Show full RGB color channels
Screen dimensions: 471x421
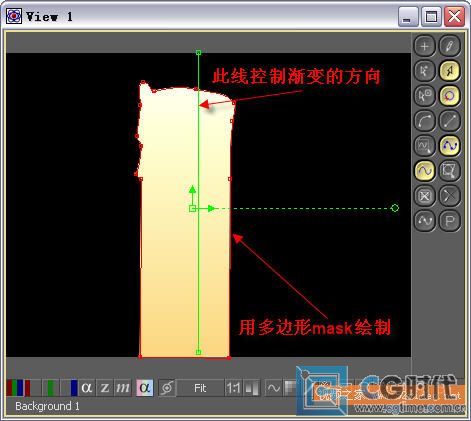(15, 388)
